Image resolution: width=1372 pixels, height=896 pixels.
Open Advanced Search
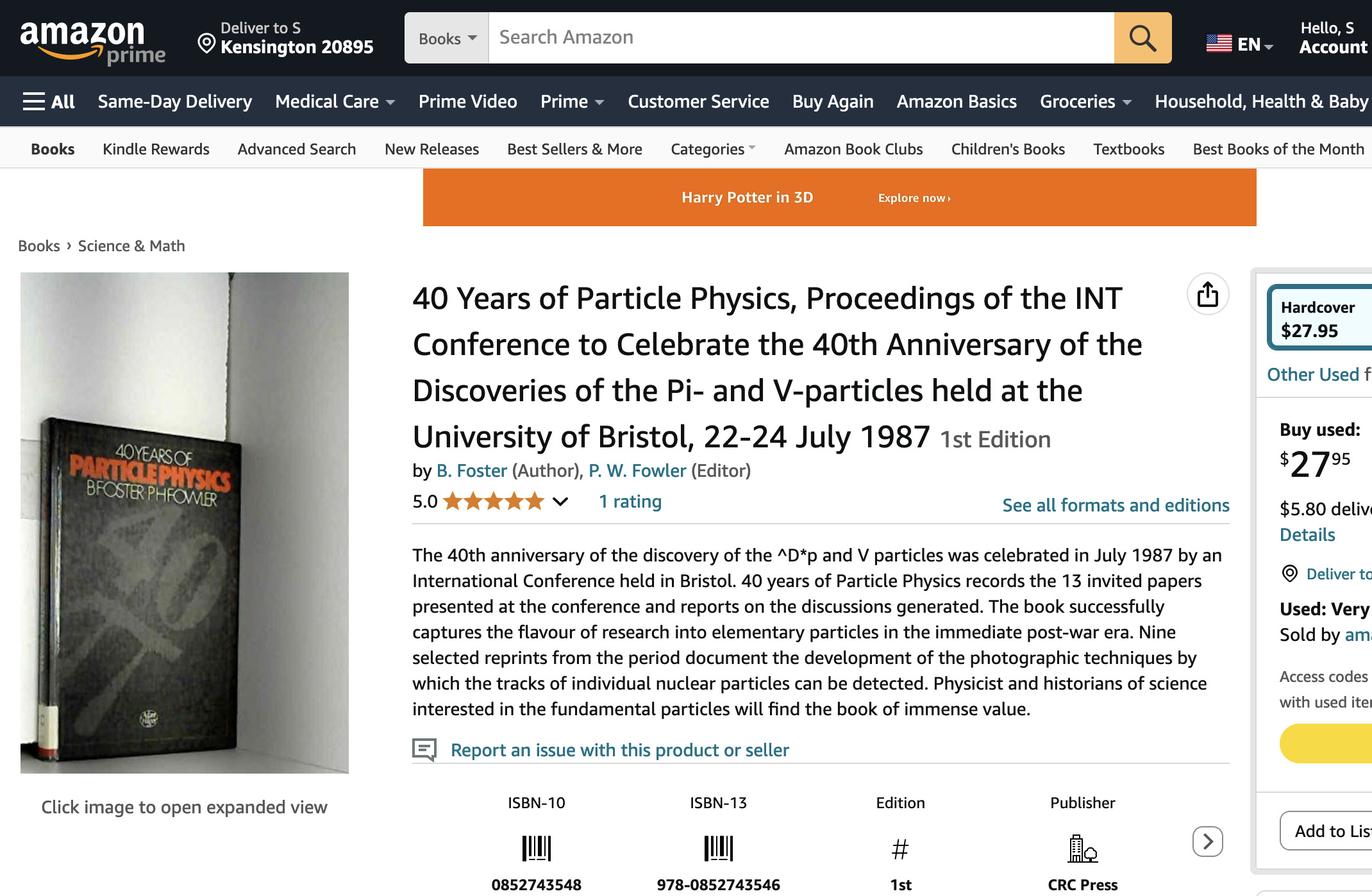pyautogui.click(x=297, y=149)
